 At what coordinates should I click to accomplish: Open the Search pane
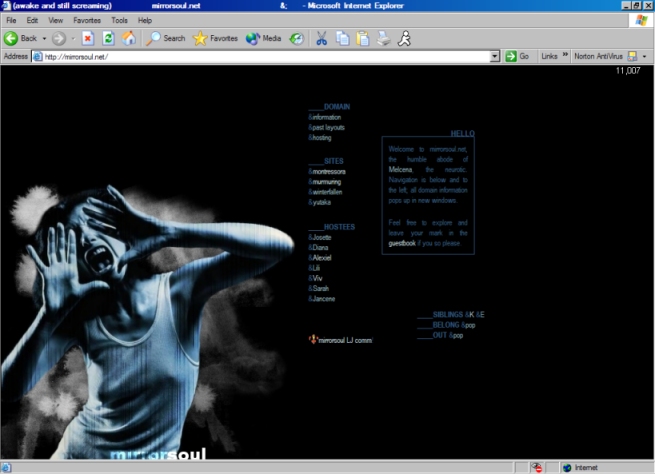click(166, 38)
